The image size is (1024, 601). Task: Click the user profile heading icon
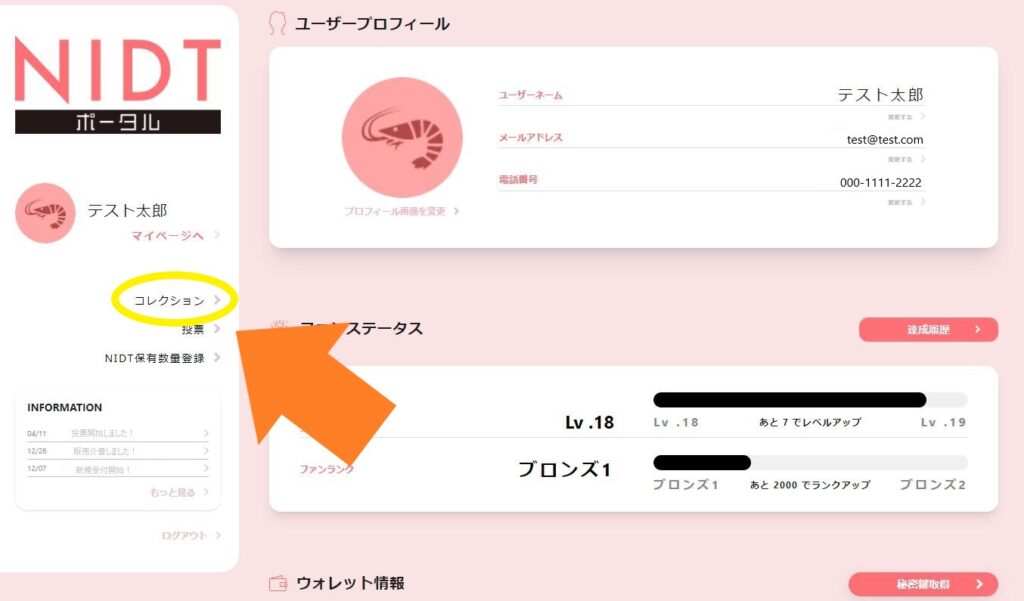278,24
